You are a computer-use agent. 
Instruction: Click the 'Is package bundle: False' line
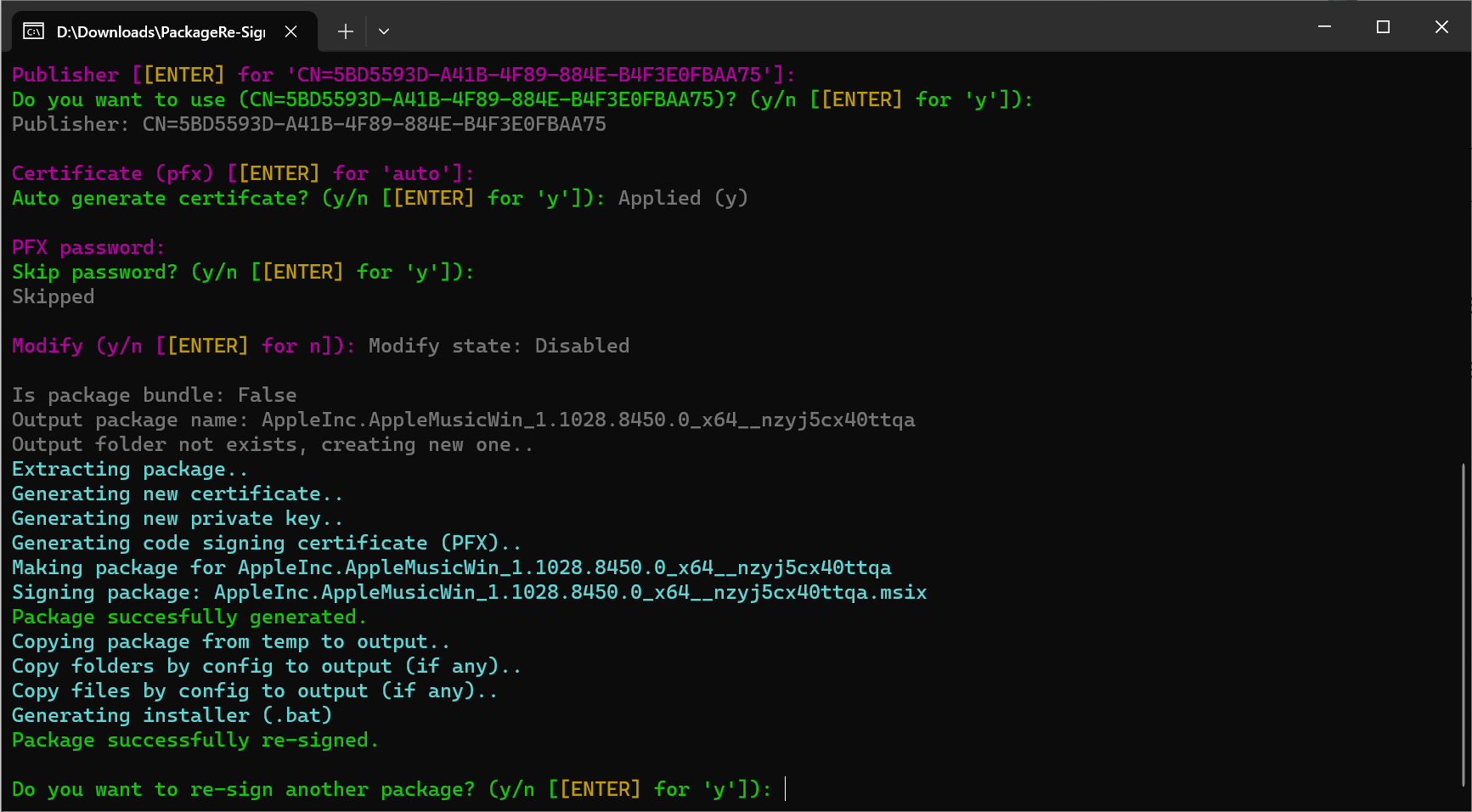(154, 395)
